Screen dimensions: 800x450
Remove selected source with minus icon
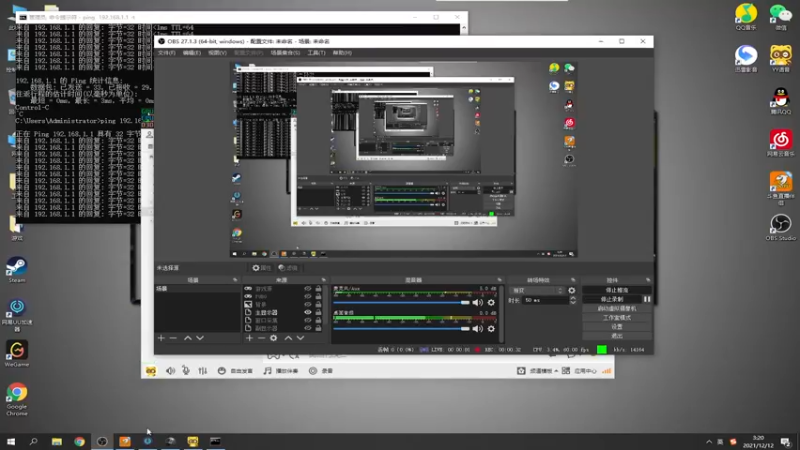pyautogui.click(x=261, y=338)
